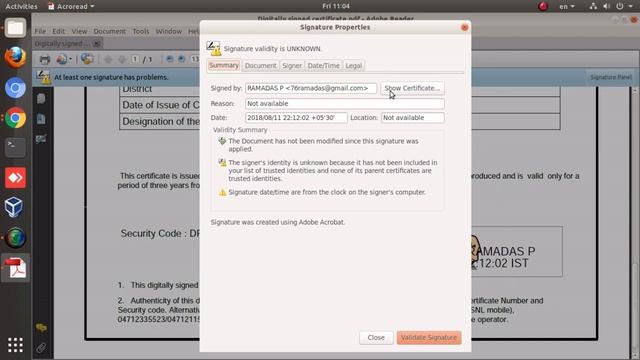The width and height of the screenshot is (640, 360).
Task: Launch VirtualBox from the dock
Action: point(15,207)
